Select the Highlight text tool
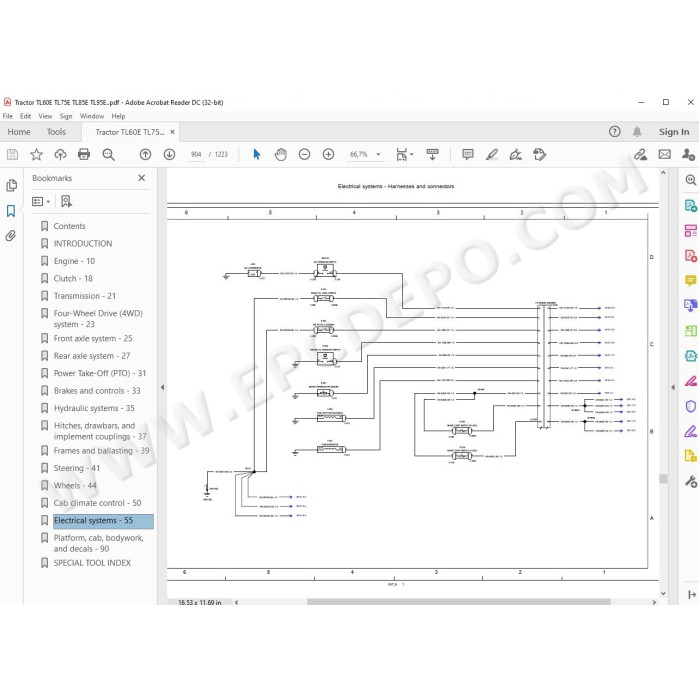Viewport: 700px width, 700px height. tap(492, 154)
